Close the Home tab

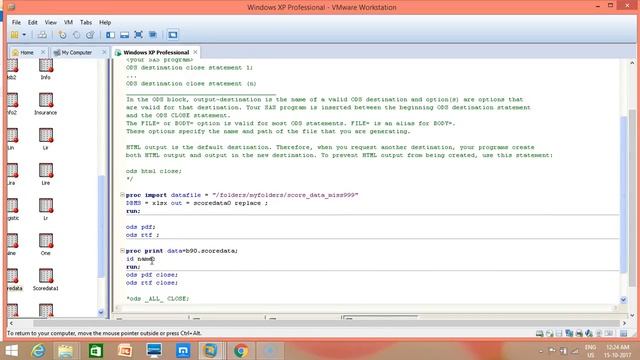click(43, 52)
